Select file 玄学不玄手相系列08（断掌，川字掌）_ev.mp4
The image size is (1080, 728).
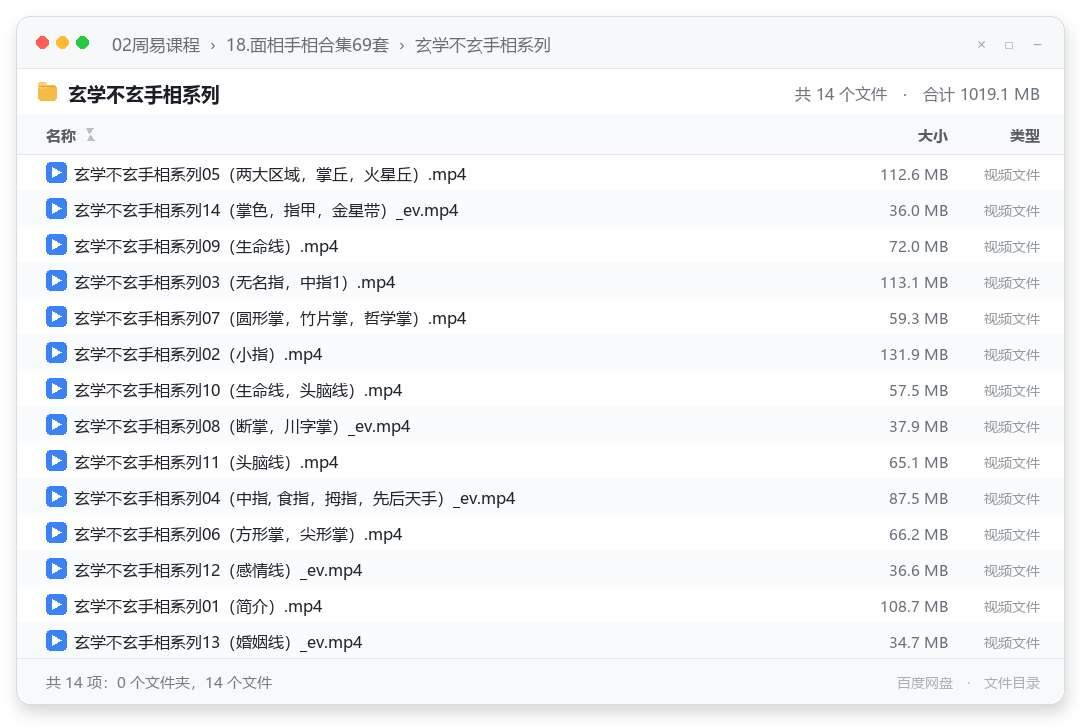pyautogui.click(x=540, y=426)
